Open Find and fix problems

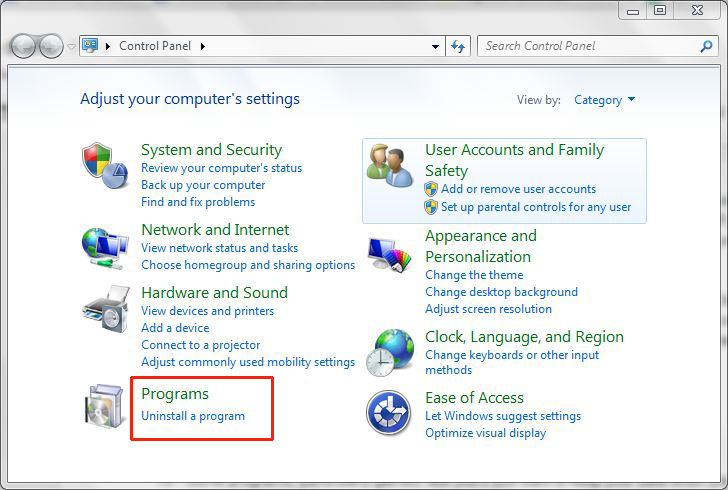coord(198,202)
